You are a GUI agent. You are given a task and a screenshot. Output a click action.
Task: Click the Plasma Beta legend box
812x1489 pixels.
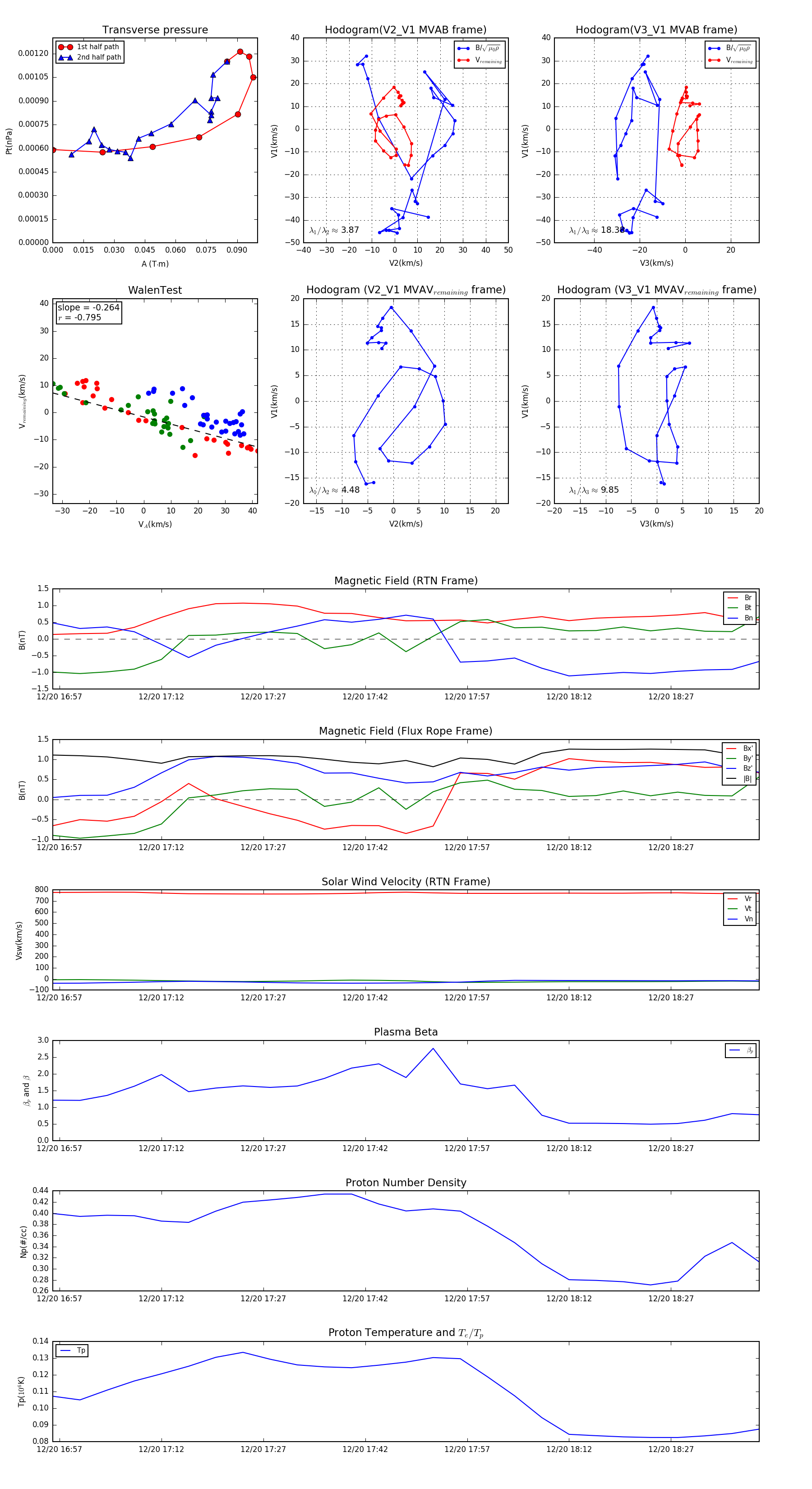(x=740, y=1051)
